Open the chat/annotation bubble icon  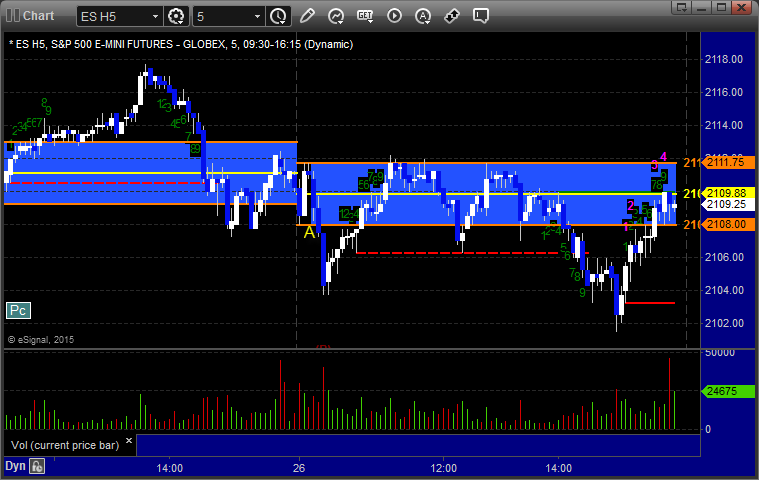[481, 16]
